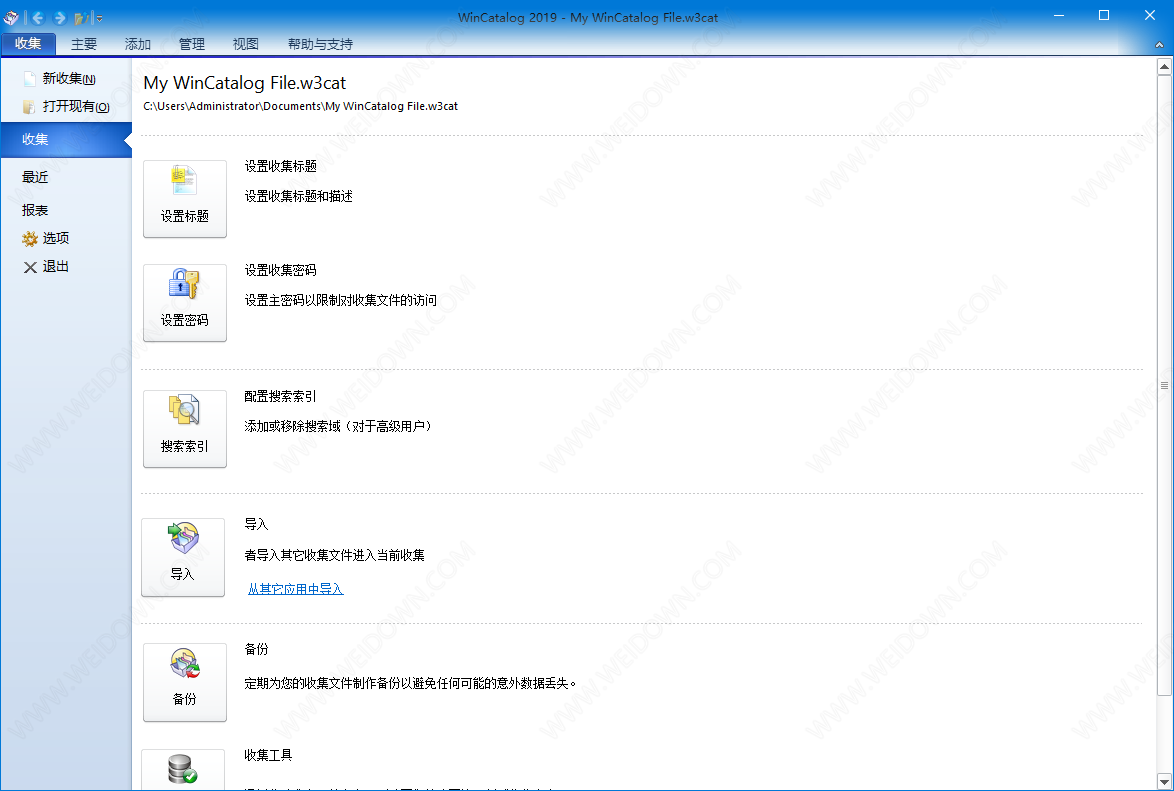The image size is (1174, 791).
Task: Switch to the 管理 tab
Action: pyautogui.click(x=192, y=44)
